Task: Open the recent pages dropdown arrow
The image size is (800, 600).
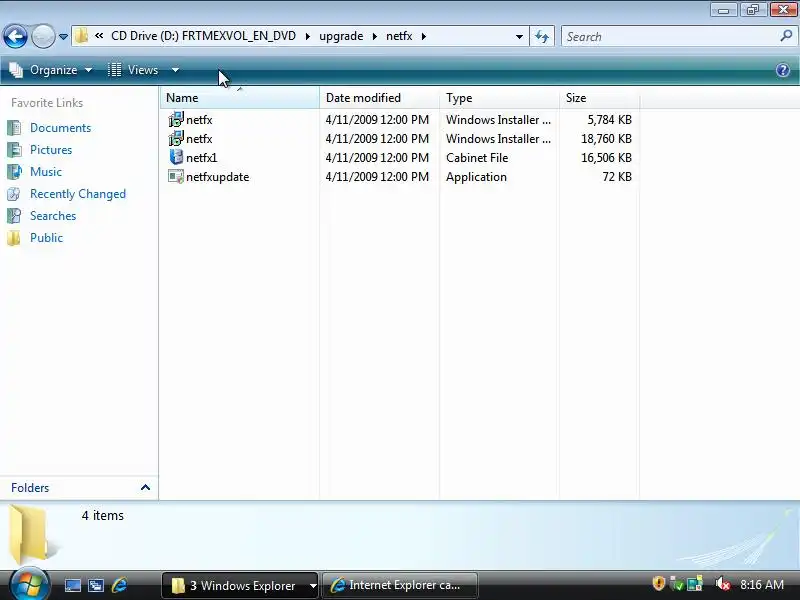Action: pyautogui.click(x=63, y=37)
